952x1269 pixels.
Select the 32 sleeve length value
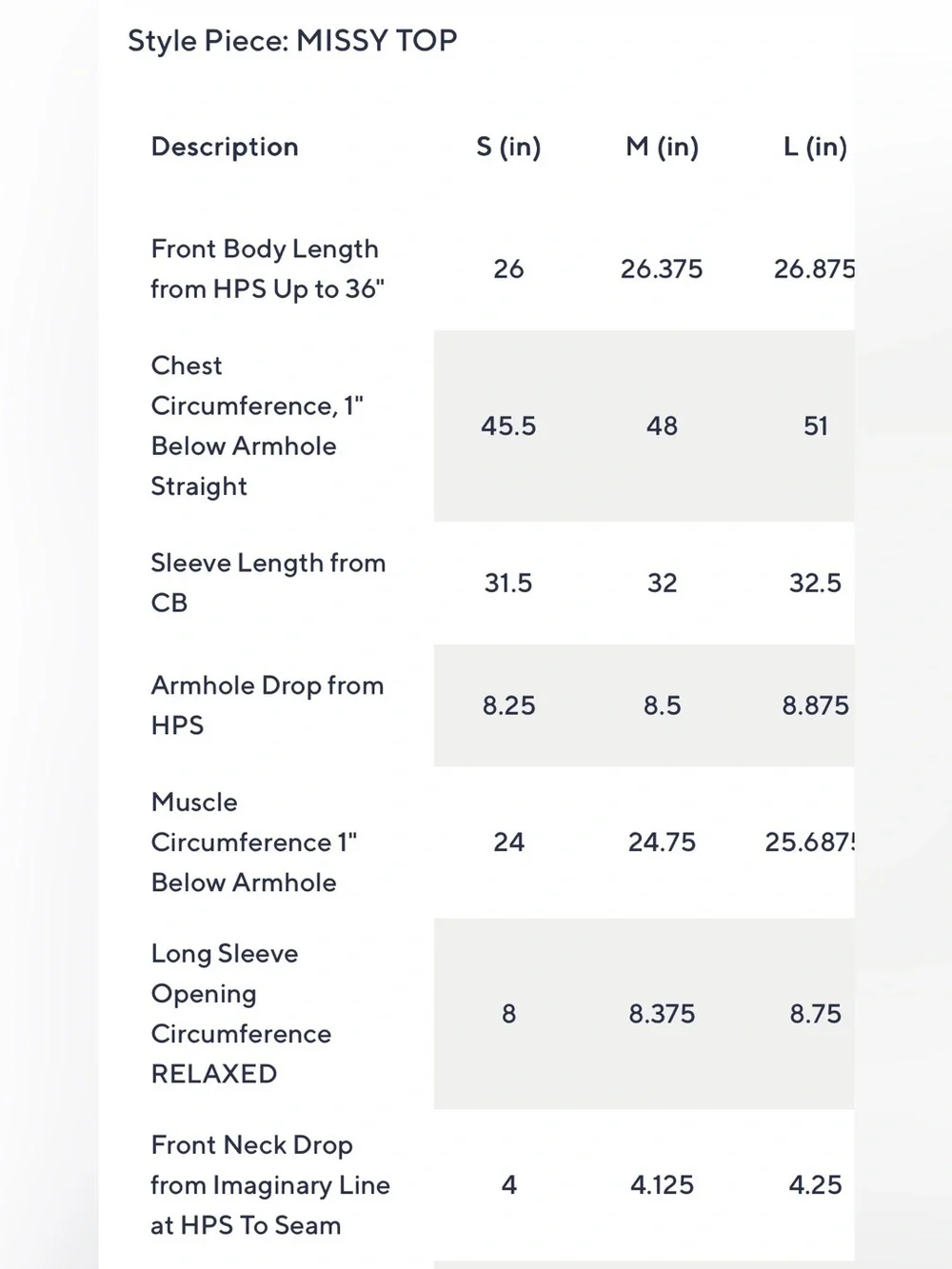click(x=662, y=583)
